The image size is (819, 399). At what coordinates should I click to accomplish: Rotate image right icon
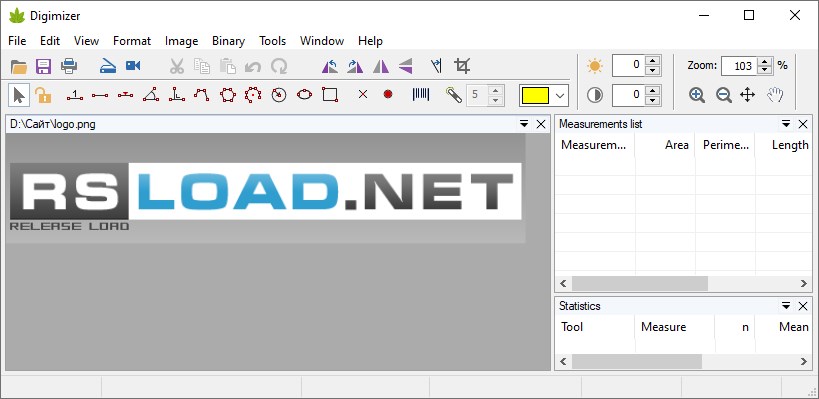coord(355,66)
